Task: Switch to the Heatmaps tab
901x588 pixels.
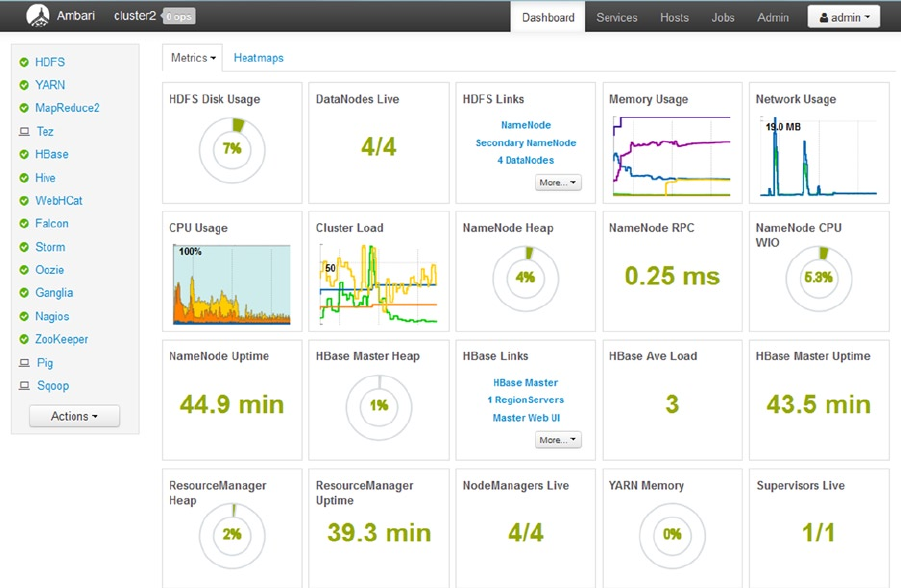Action: [259, 58]
